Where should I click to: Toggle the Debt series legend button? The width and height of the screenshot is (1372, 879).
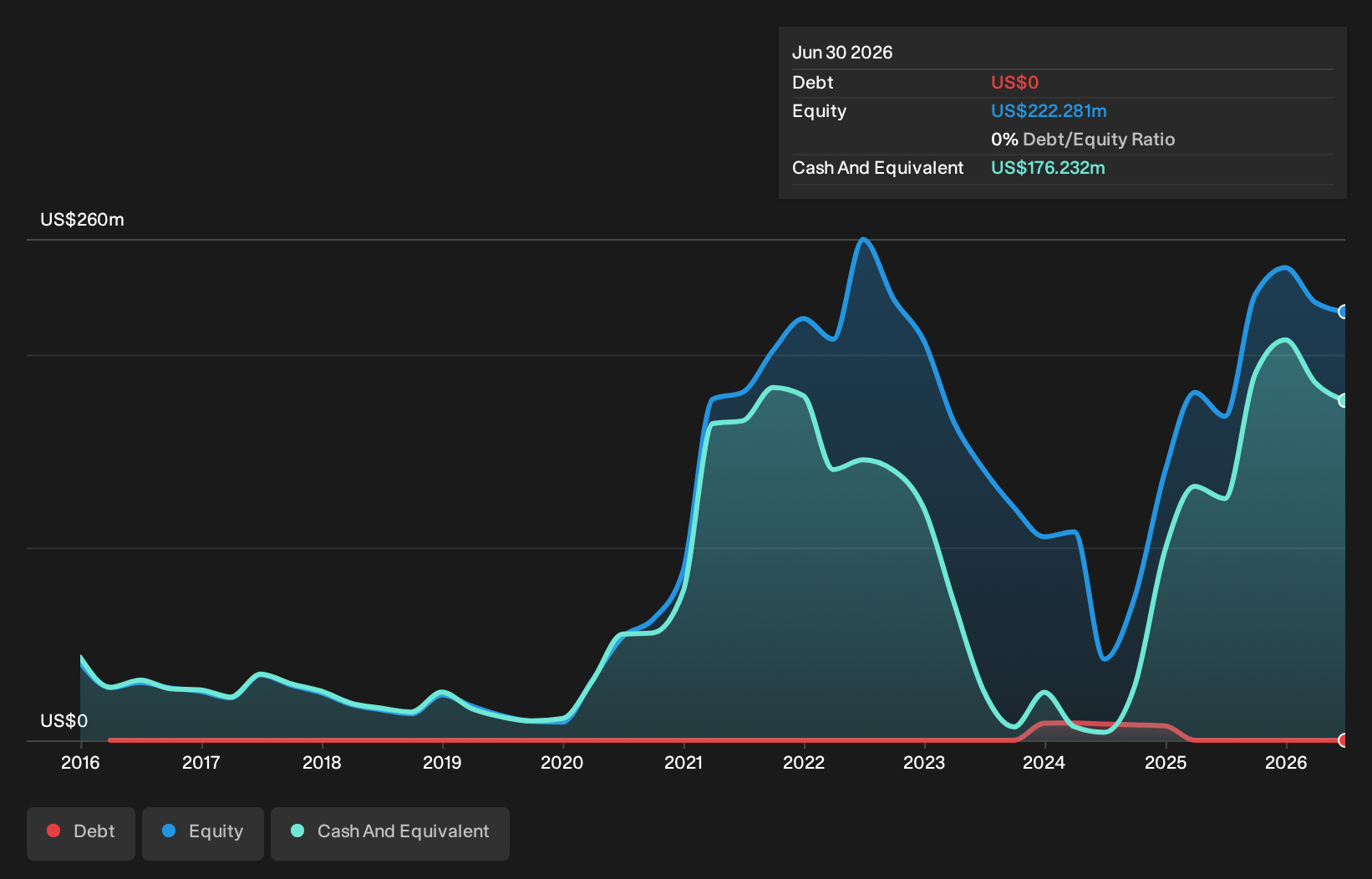click(81, 833)
